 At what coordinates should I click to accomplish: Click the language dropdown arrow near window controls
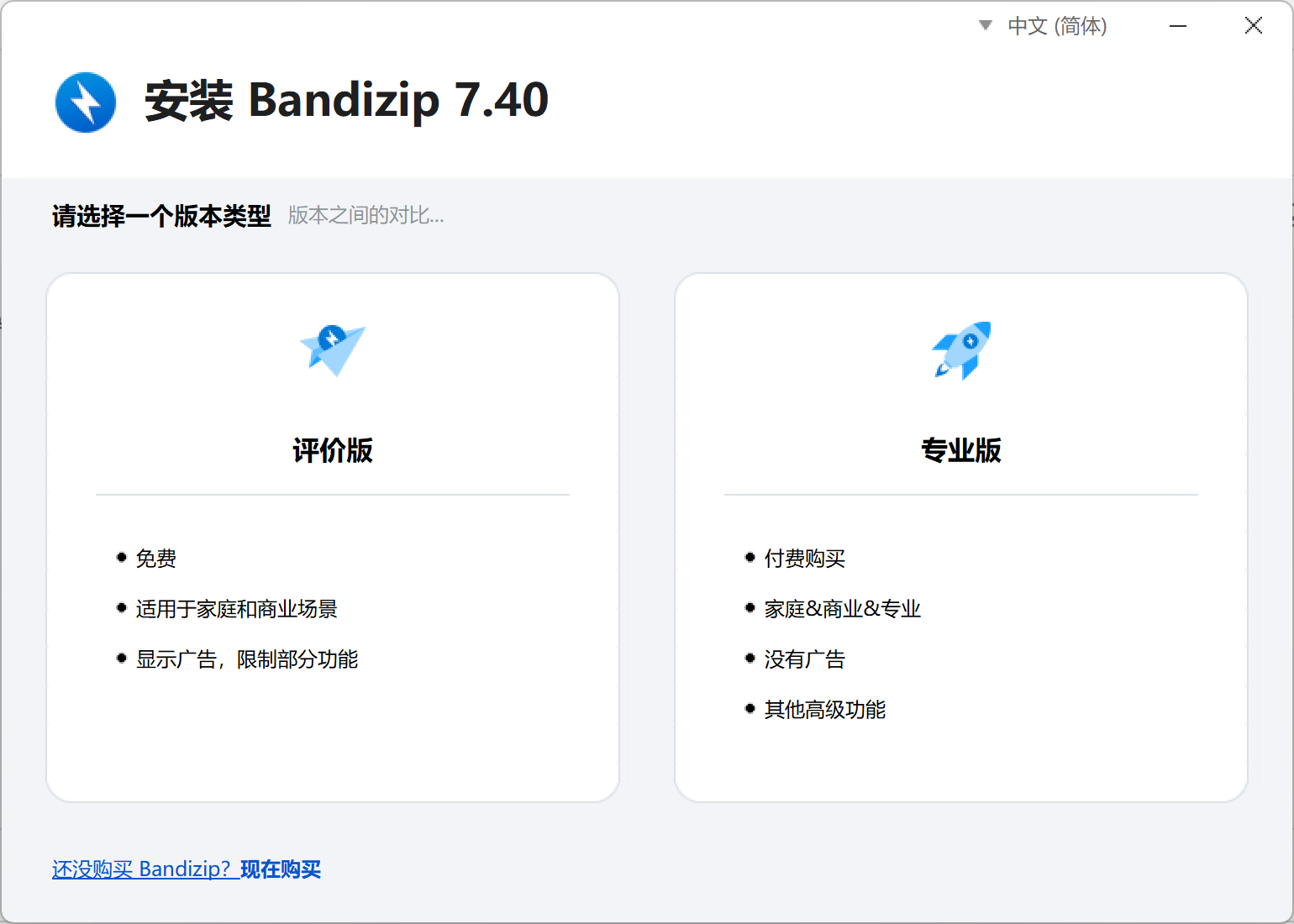[x=984, y=25]
